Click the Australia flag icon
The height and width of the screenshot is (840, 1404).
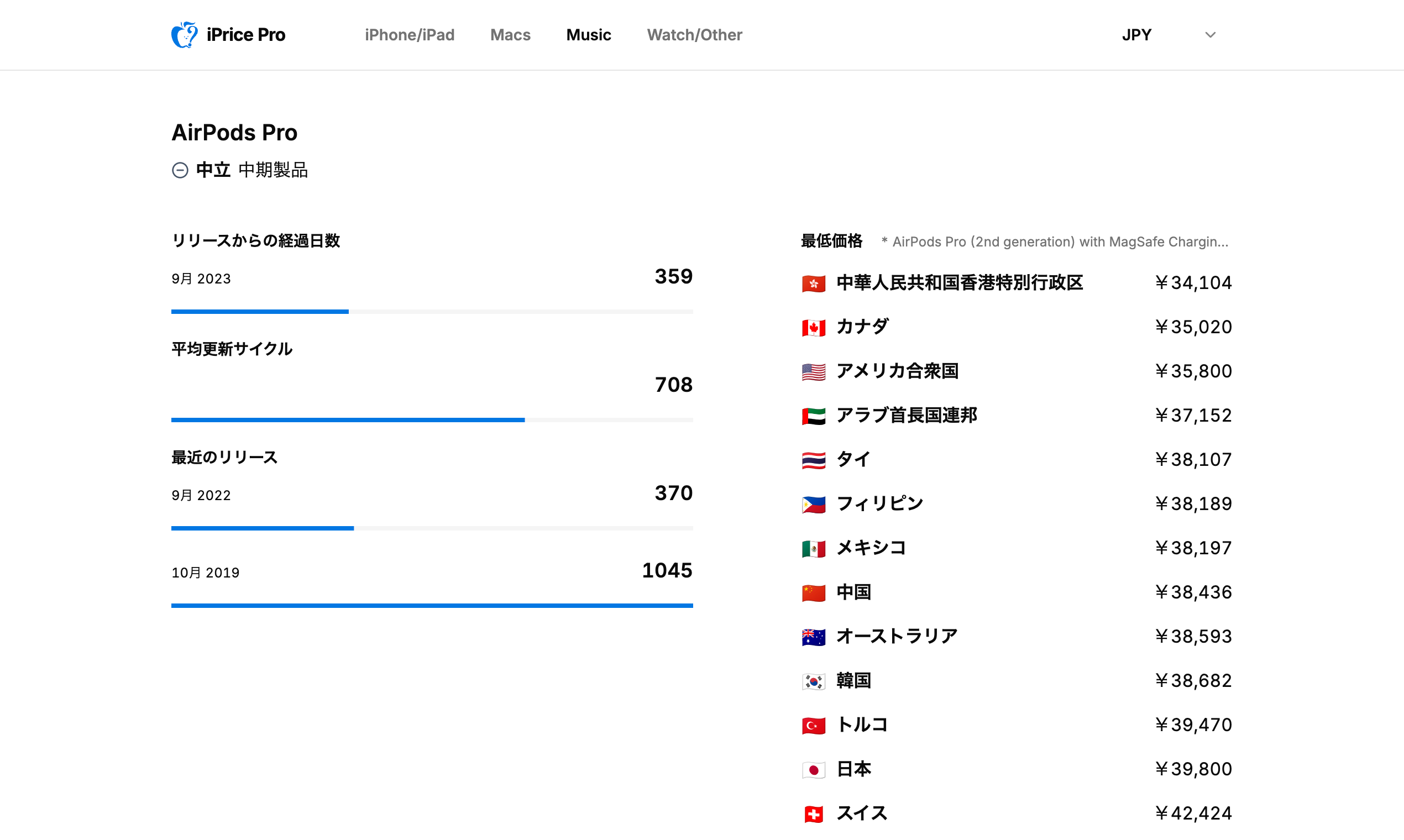click(813, 637)
